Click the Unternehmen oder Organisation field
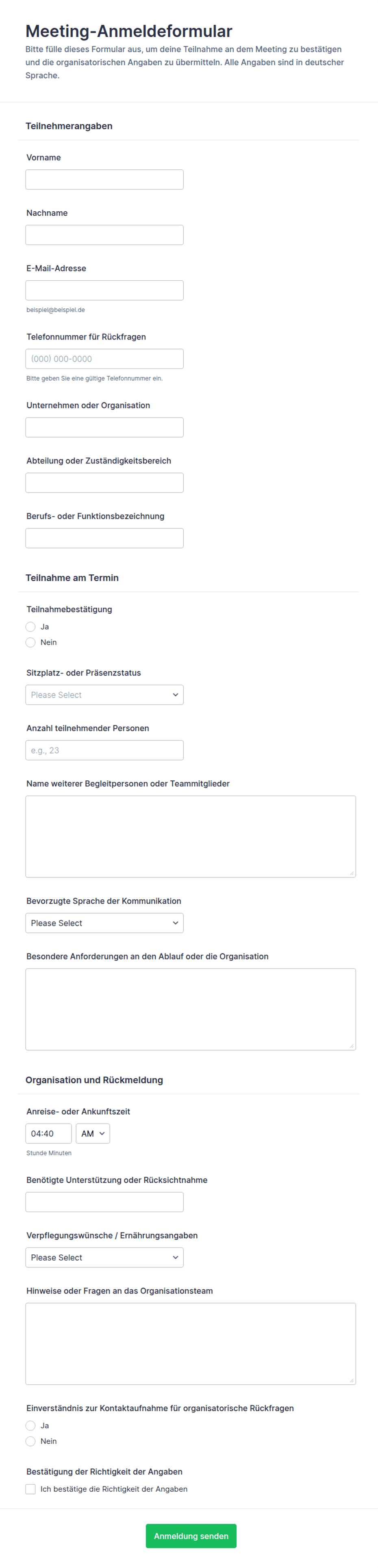 click(x=104, y=427)
